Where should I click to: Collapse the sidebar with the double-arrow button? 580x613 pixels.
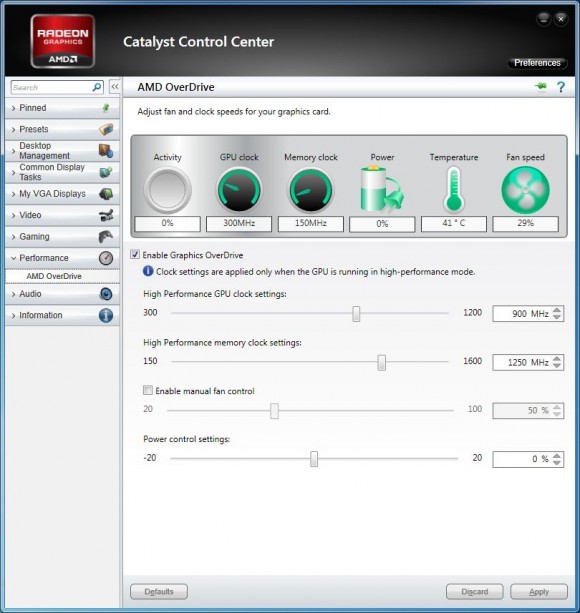pyautogui.click(x=115, y=87)
